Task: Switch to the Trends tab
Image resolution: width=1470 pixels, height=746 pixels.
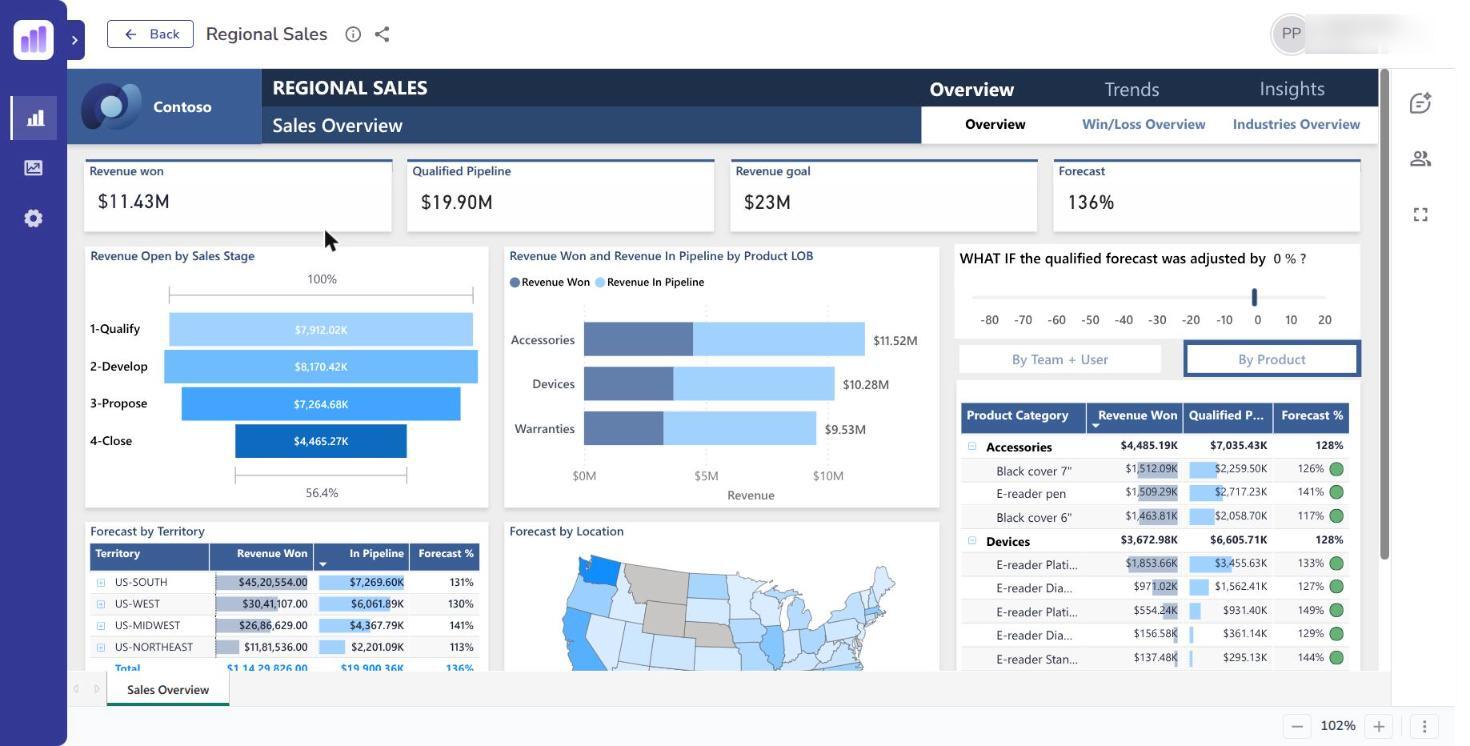Action: pos(1132,89)
